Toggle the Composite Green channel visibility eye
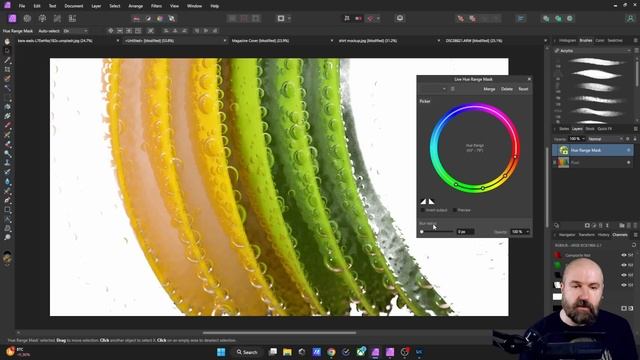 click(x=624, y=265)
